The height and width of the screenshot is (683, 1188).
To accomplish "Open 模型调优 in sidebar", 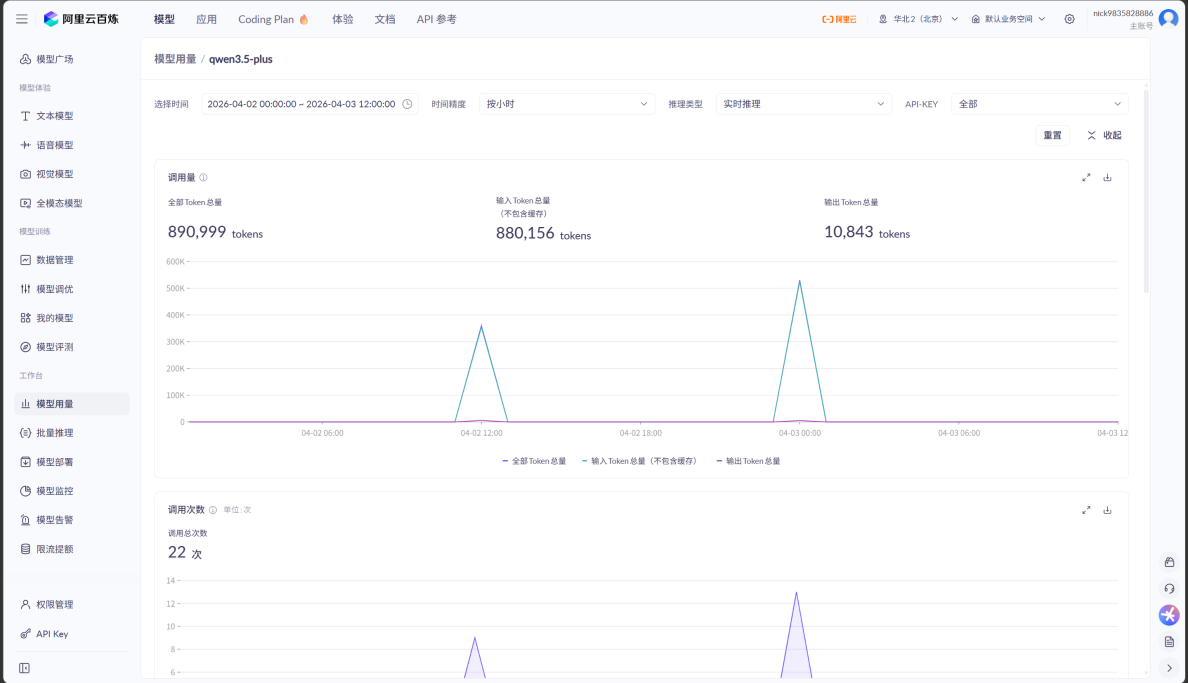I will (x=72, y=289).
